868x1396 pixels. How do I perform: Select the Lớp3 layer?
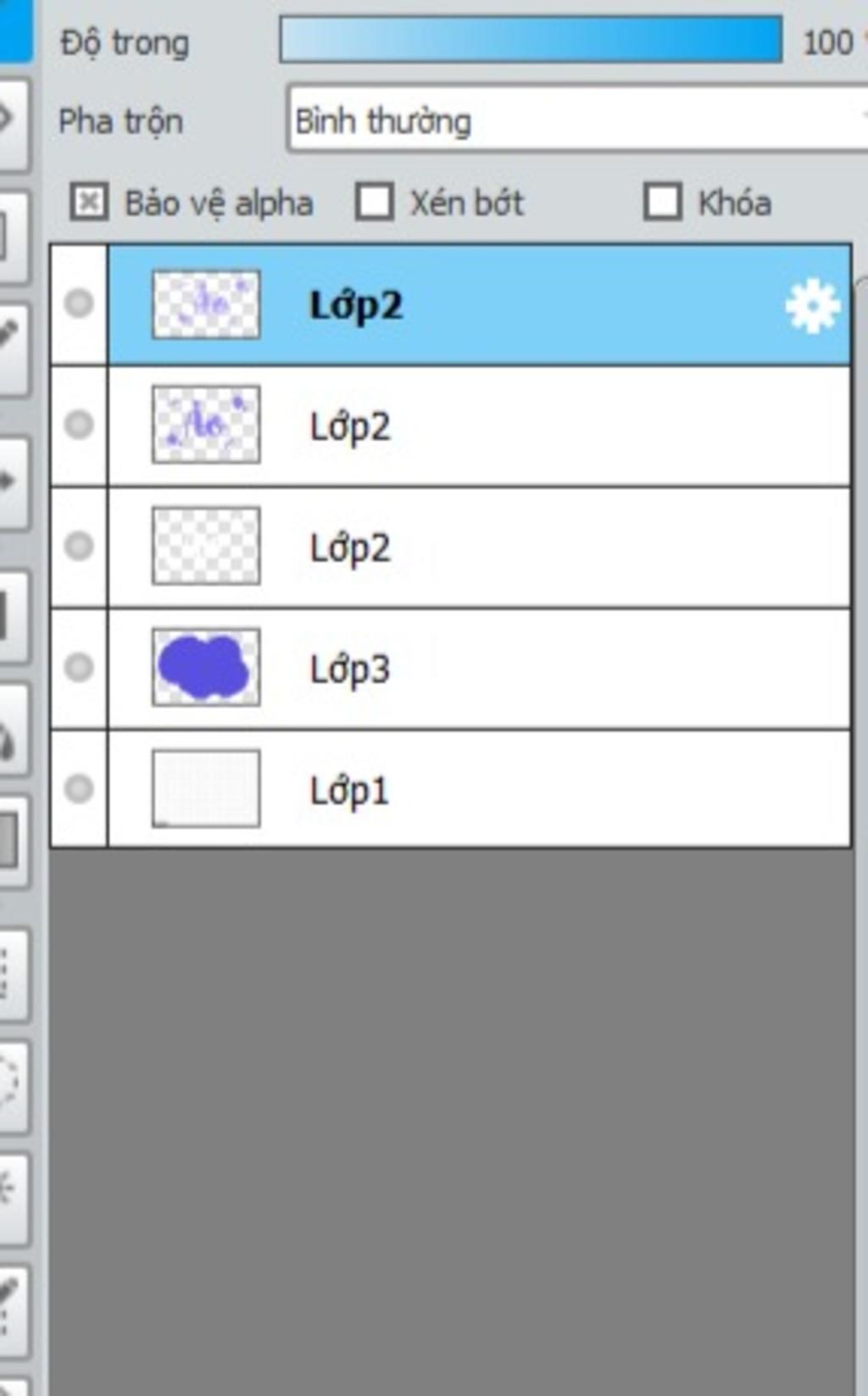(x=480, y=668)
